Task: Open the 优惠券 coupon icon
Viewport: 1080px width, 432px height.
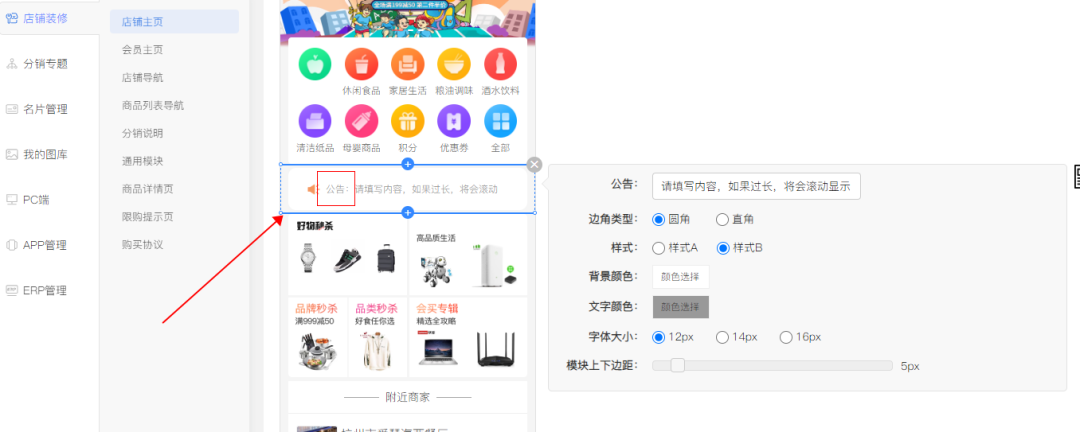Action: [454, 122]
